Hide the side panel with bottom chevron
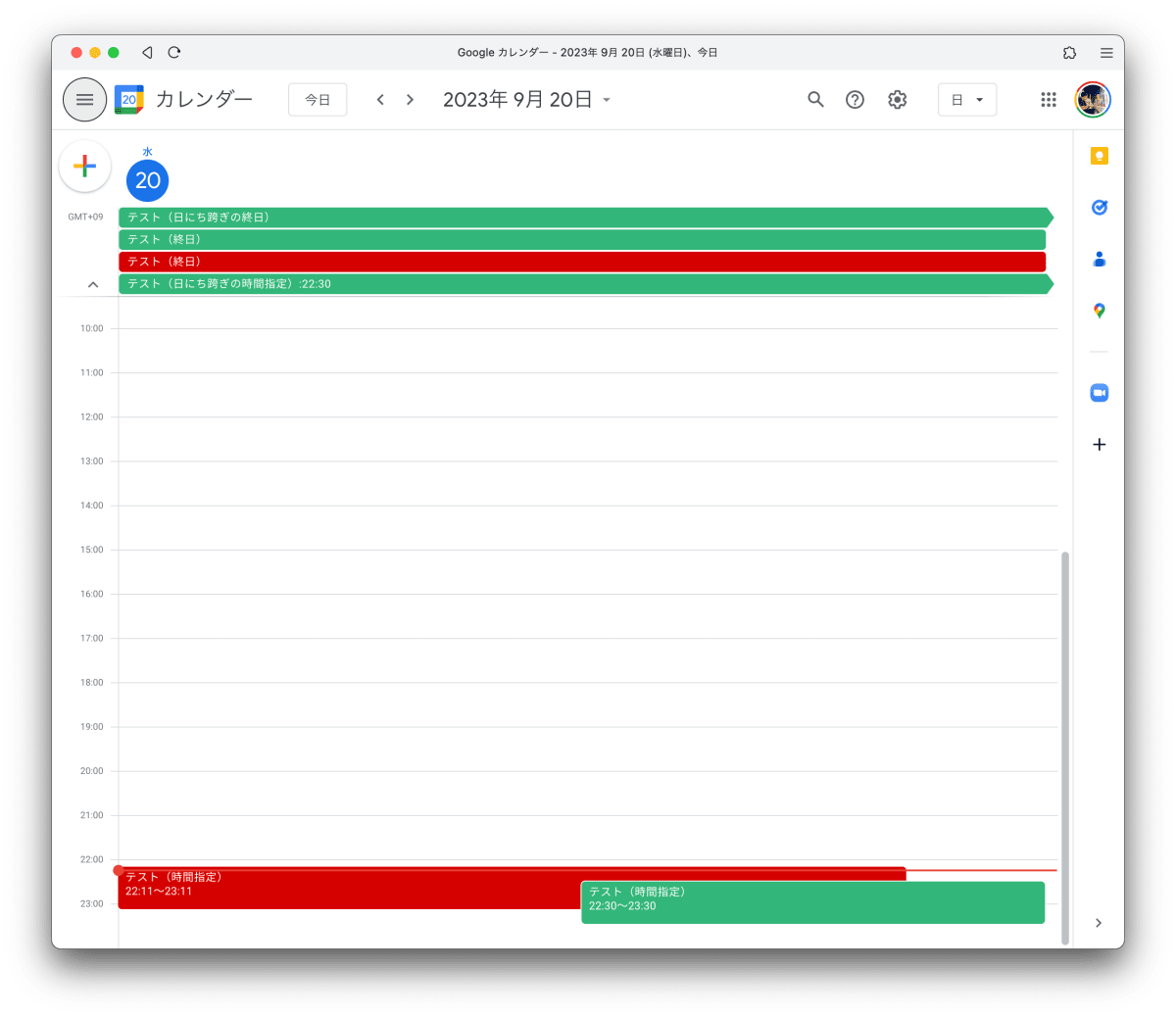Viewport: 1176px width, 1017px height. coord(1099,923)
